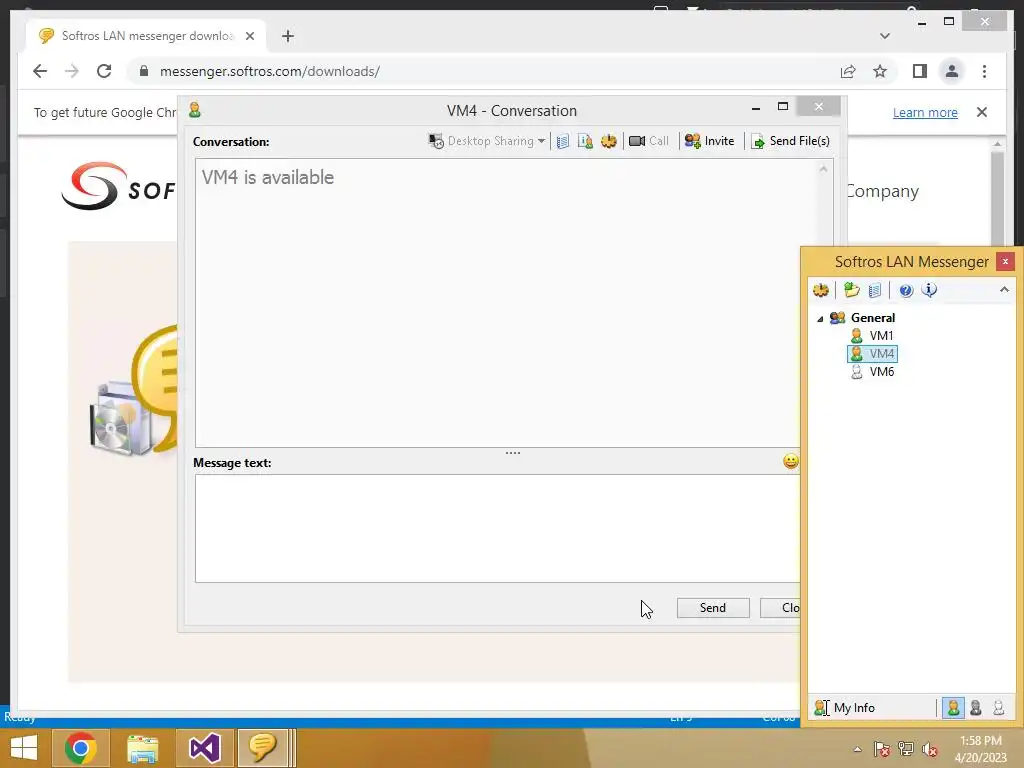
Task: Click the splitter dots above Message text
Action: pos(513,453)
